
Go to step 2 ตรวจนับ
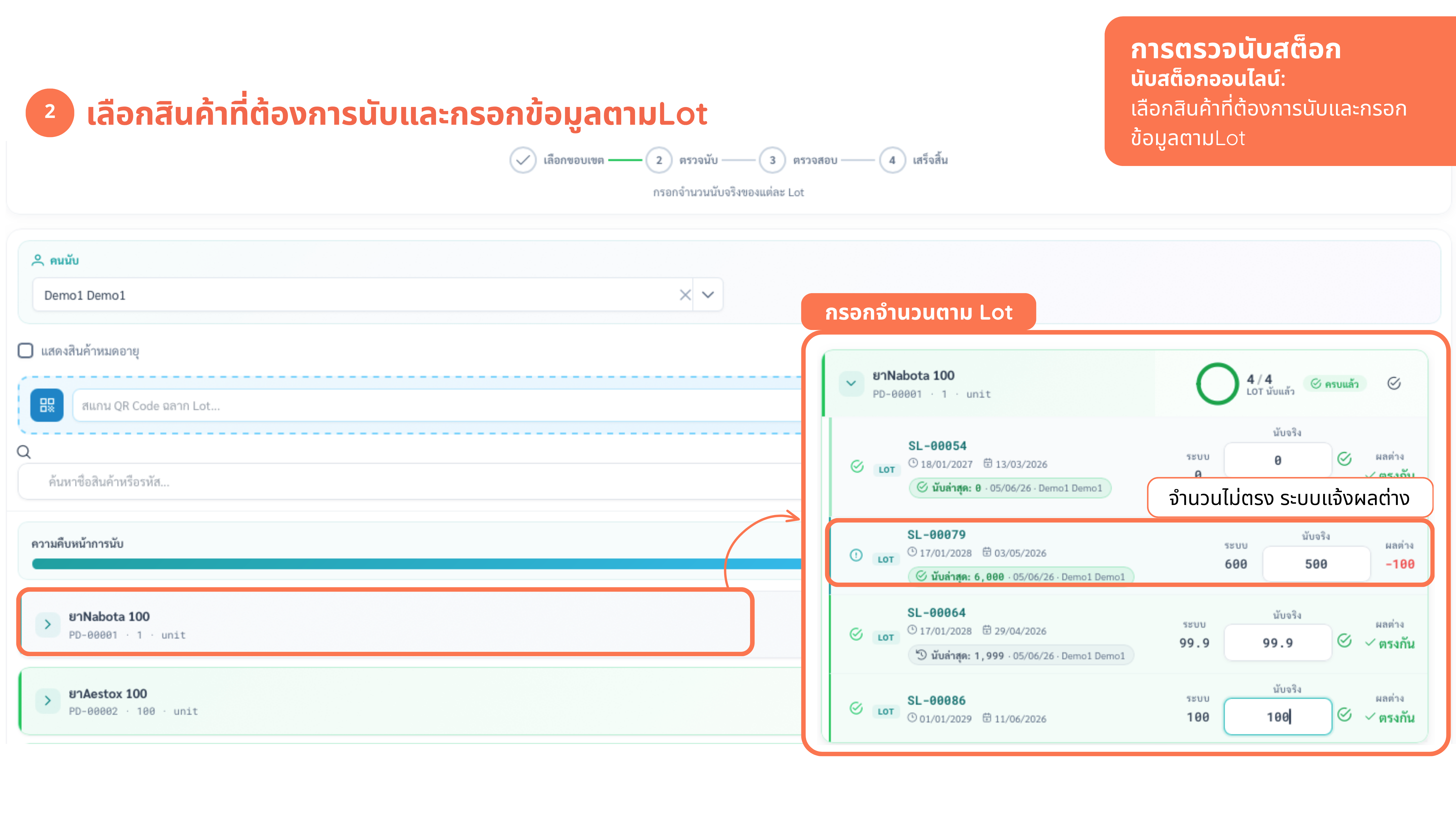click(659, 160)
